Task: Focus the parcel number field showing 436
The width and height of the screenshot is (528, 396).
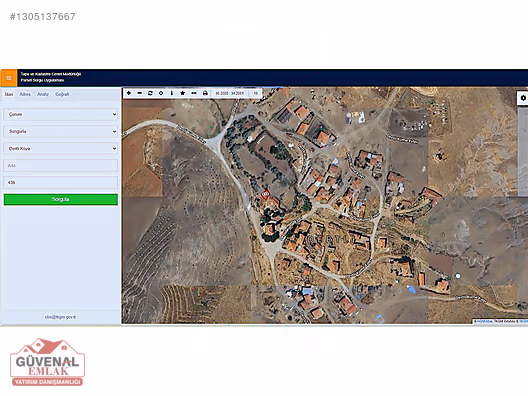Action: point(61,183)
